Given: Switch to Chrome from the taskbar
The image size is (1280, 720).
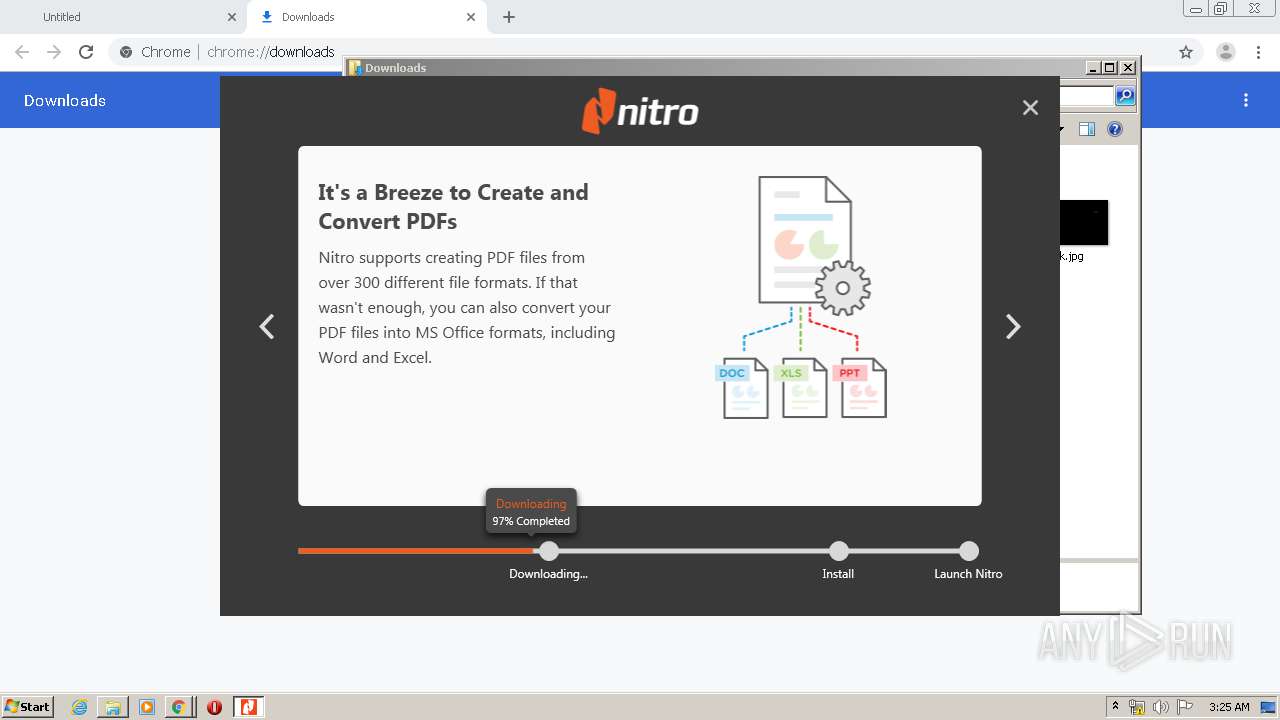Looking at the screenshot, I should coord(179,707).
